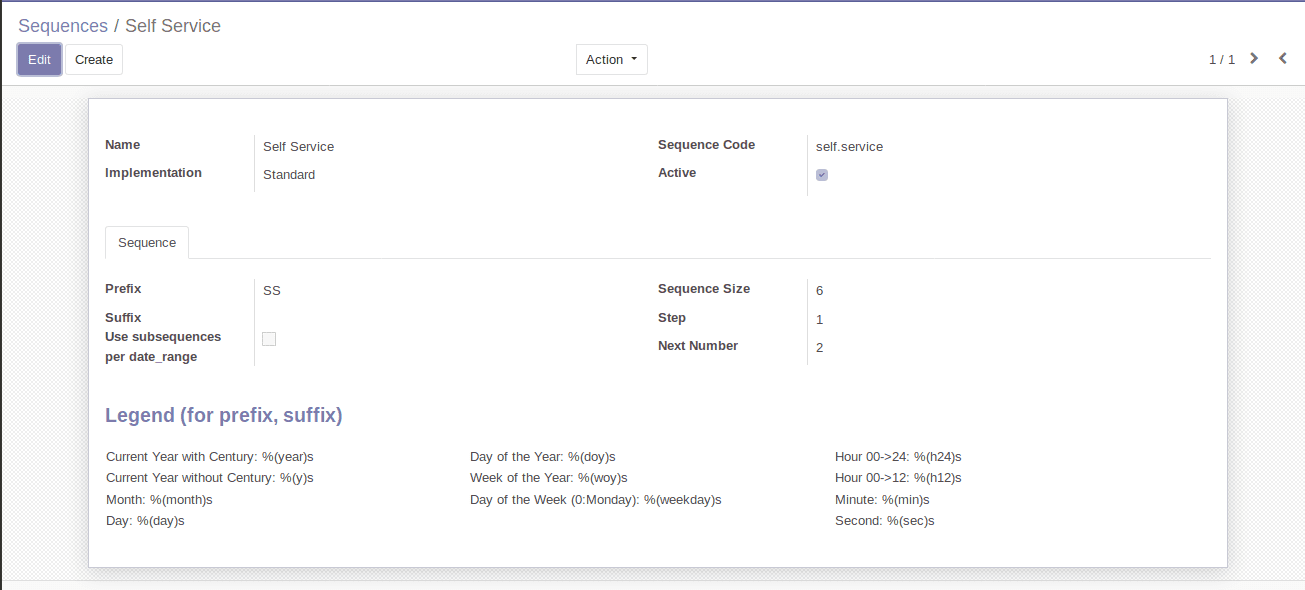Click the Prefix value SS
This screenshot has height=590, width=1305.
pyautogui.click(x=272, y=291)
